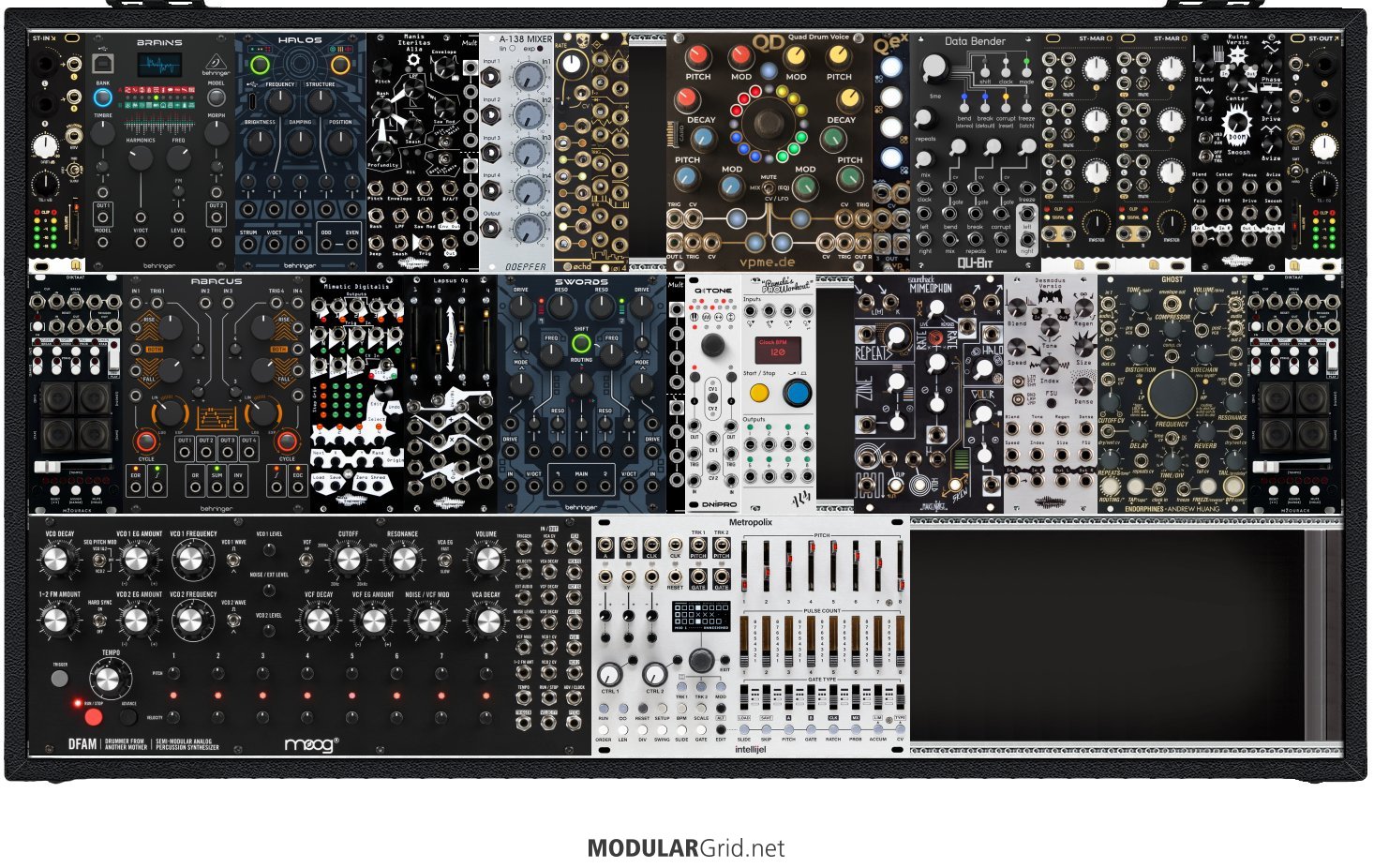Click the Metropolix EDIT button
Screen dimensions: 1374x868
click(721, 730)
